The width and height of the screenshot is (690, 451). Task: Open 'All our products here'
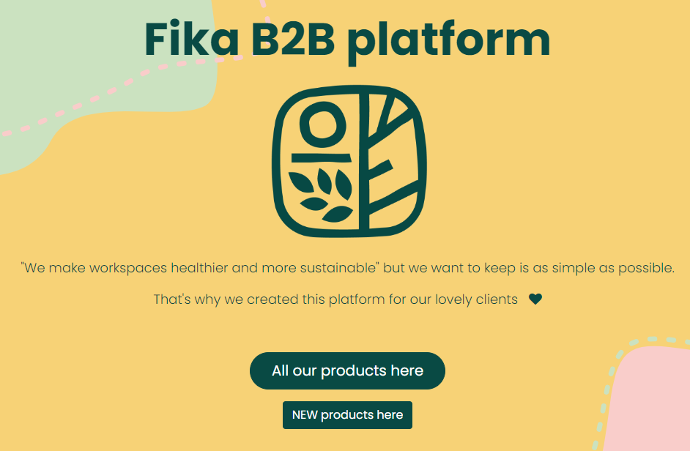347,371
